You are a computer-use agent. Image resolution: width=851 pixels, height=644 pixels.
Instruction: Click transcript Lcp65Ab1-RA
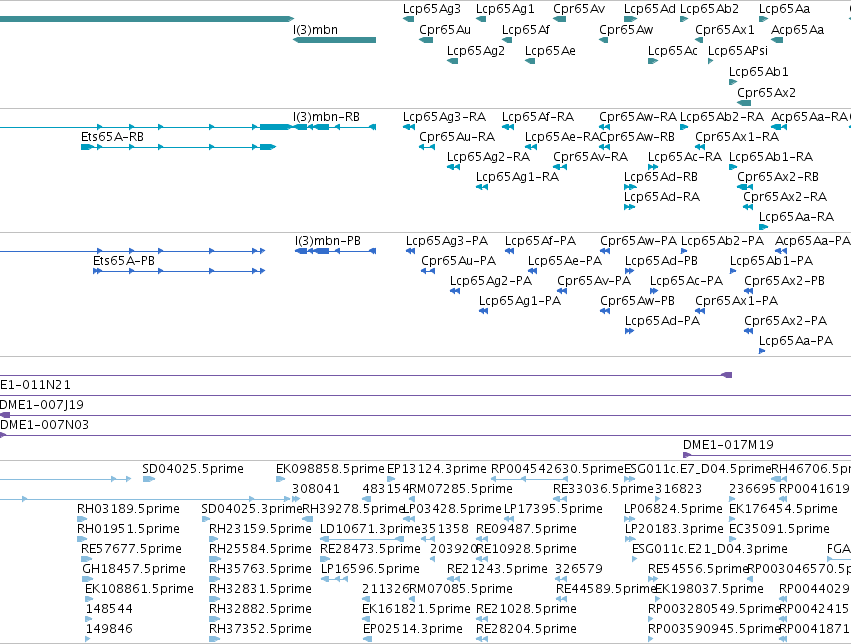click(x=771, y=157)
